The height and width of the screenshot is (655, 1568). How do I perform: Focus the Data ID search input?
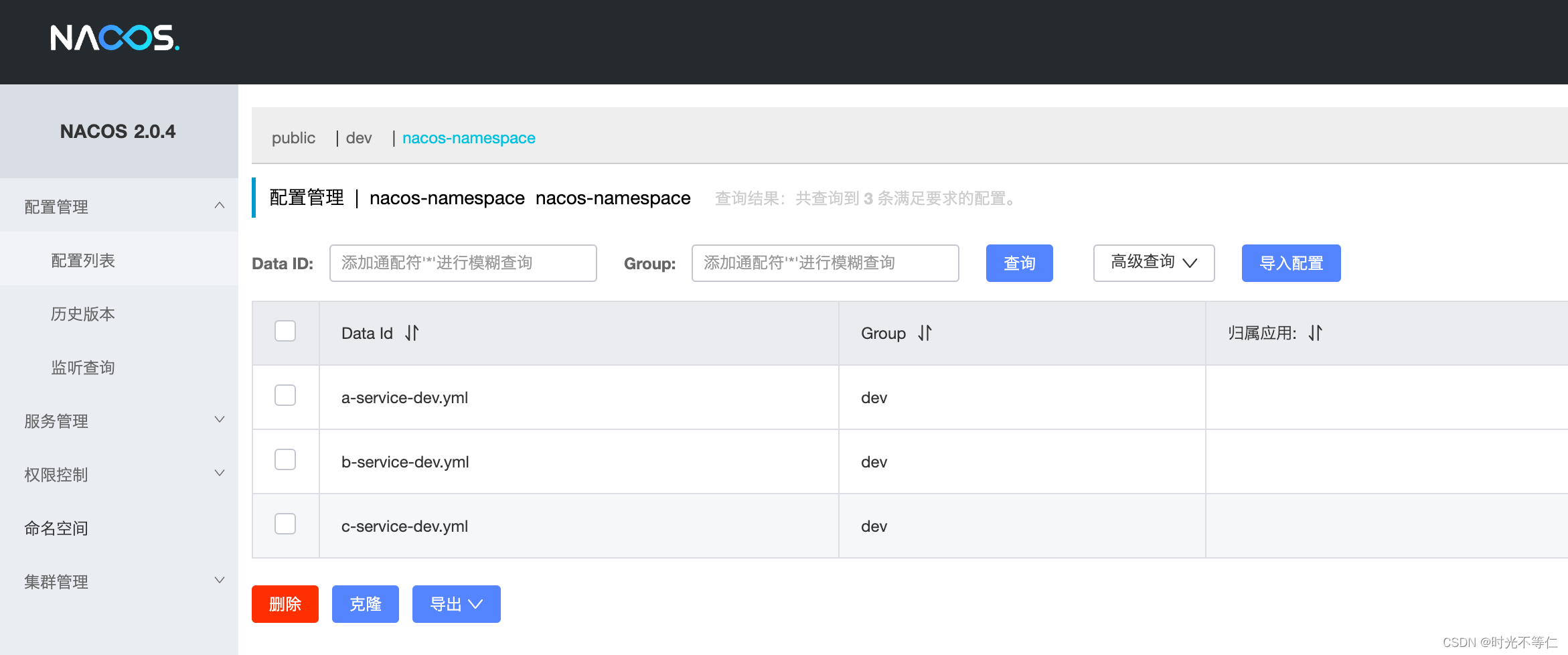(x=463, y=263)
